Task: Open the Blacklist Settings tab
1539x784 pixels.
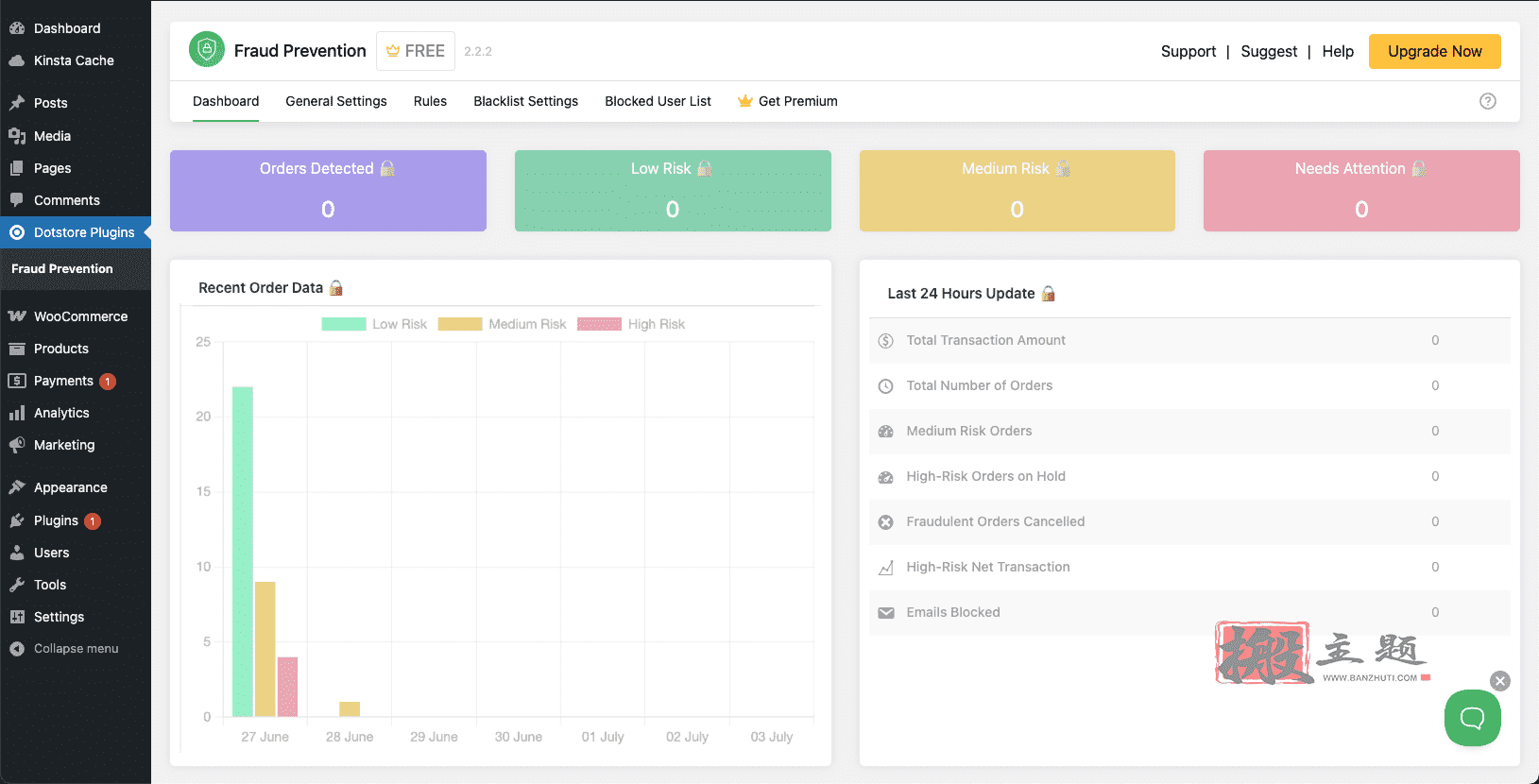Action: (x=525, y=101)
